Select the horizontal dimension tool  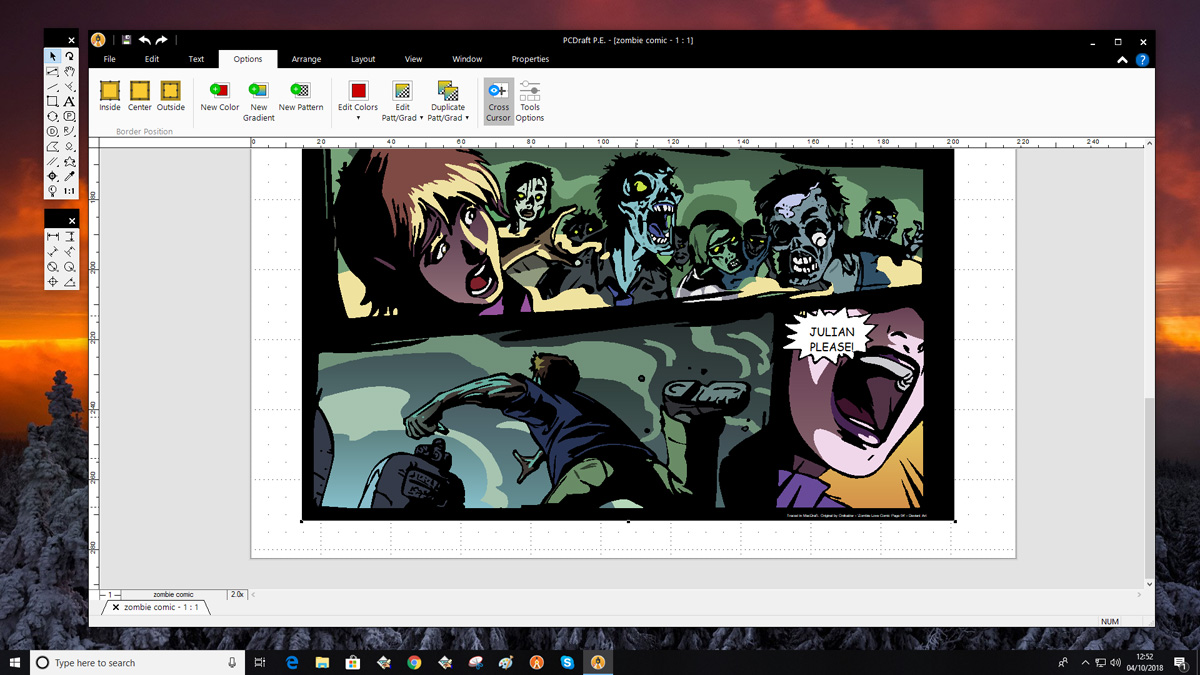click(53, 237)
